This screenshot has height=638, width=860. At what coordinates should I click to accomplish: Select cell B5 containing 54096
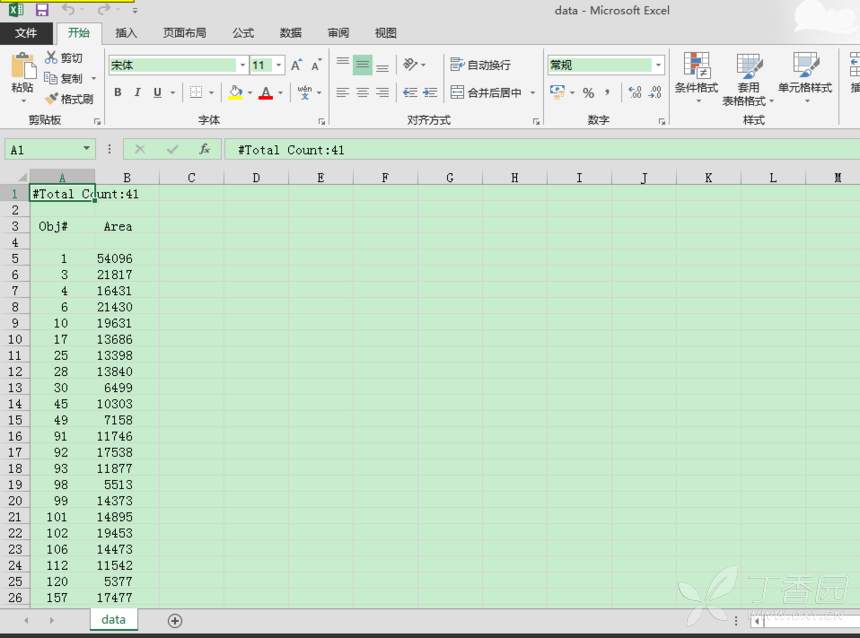[127, 259]
